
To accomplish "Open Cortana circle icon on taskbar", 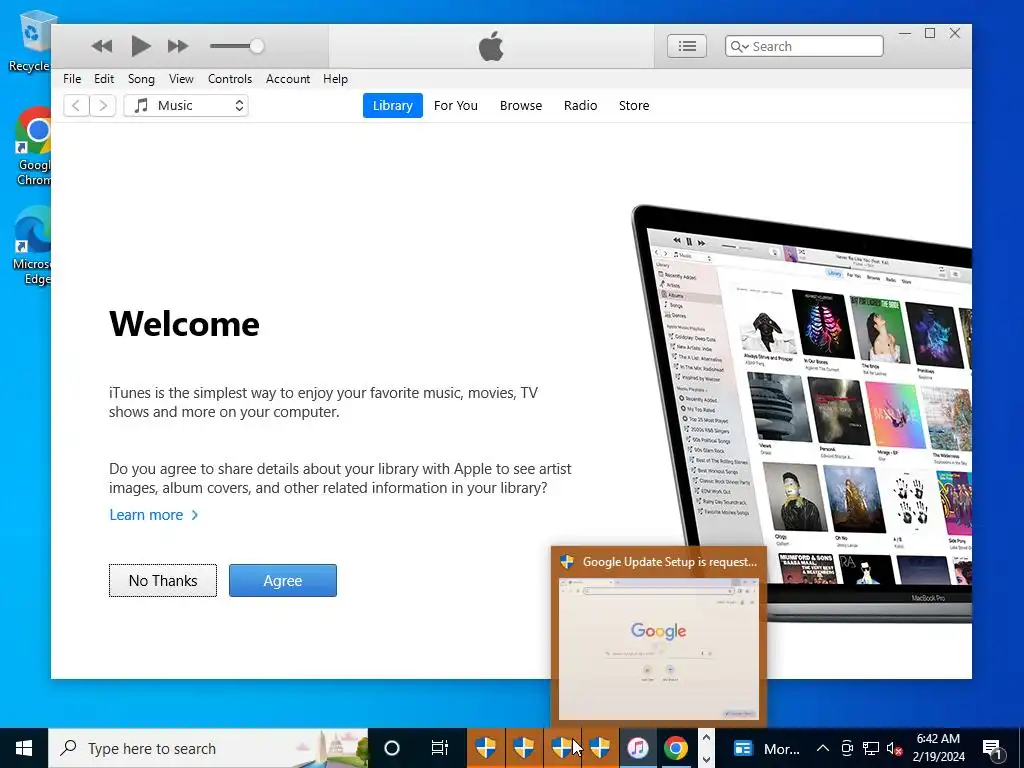I will tap(391, 748).
